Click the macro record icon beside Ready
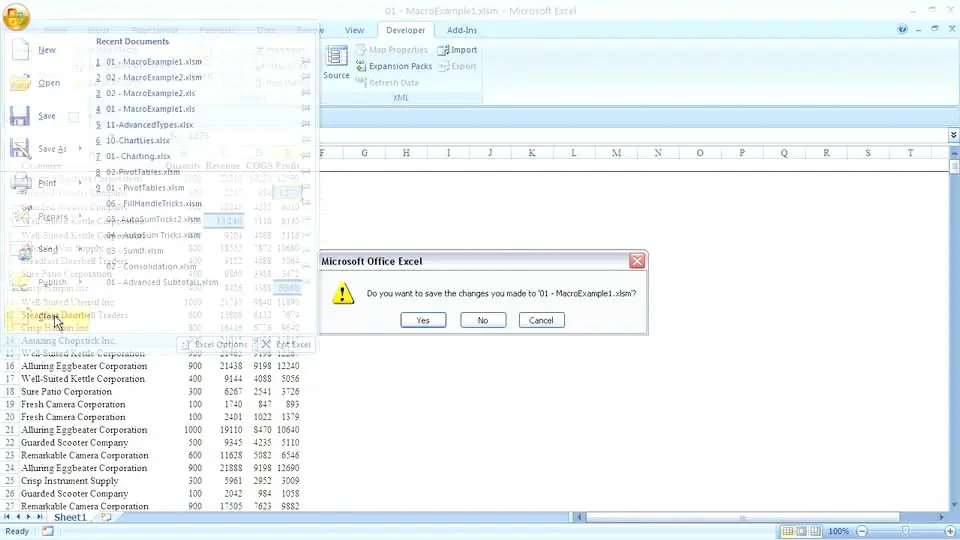This screenshot has width=960, height=540. click(x=47, y=531)
